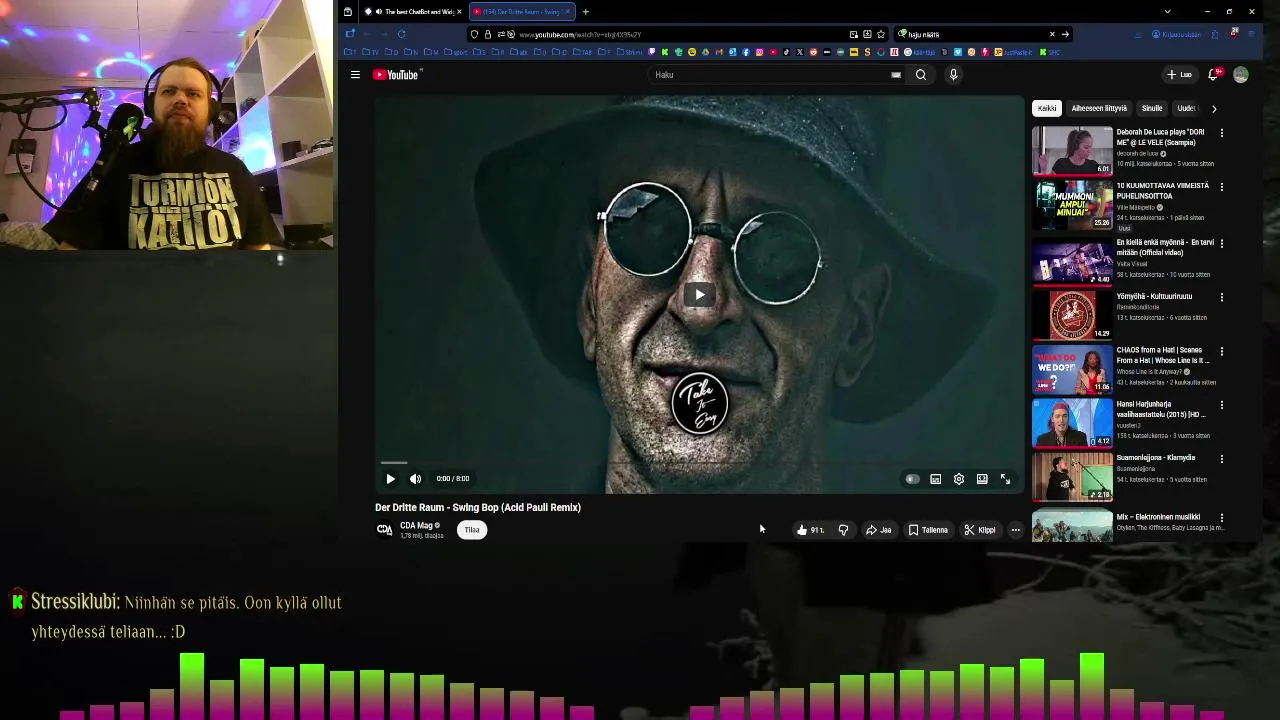Seek on the video progress bar
This screenshot has height=720, width=1280.
coord(699,463)
